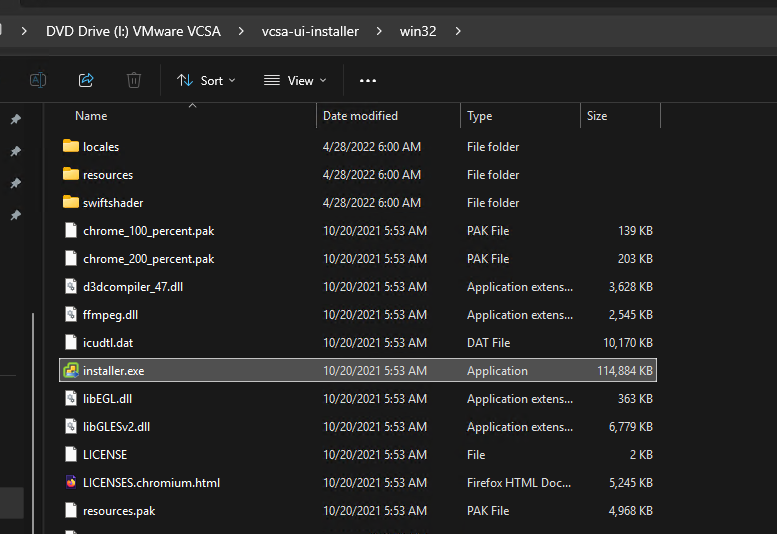Select the swiftshader folder icon
777x534 pixels.
pyautogui.click(x=70, y=203)
